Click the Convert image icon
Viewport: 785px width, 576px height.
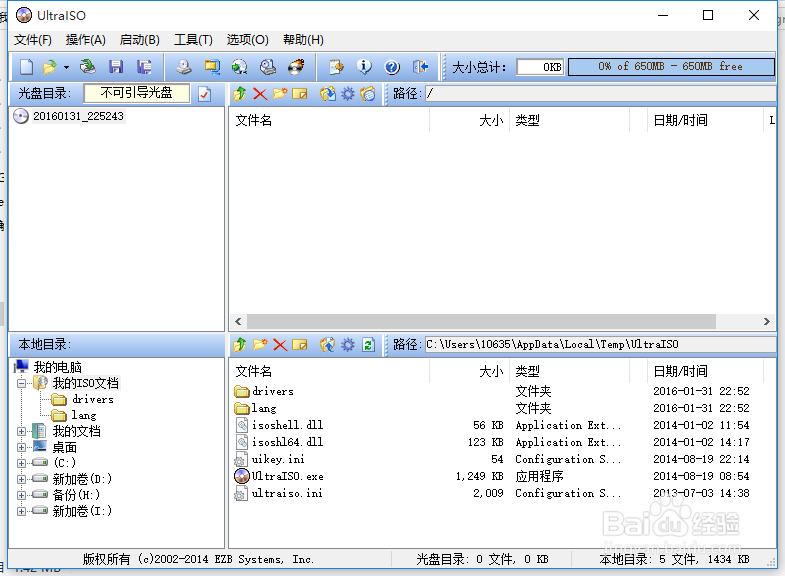tap(240, 67)
